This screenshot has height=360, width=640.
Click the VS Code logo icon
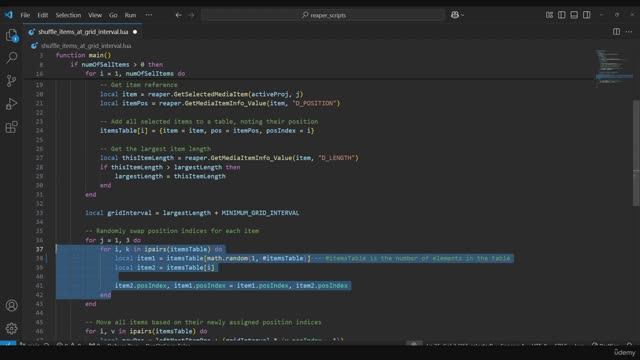(9, 15)
